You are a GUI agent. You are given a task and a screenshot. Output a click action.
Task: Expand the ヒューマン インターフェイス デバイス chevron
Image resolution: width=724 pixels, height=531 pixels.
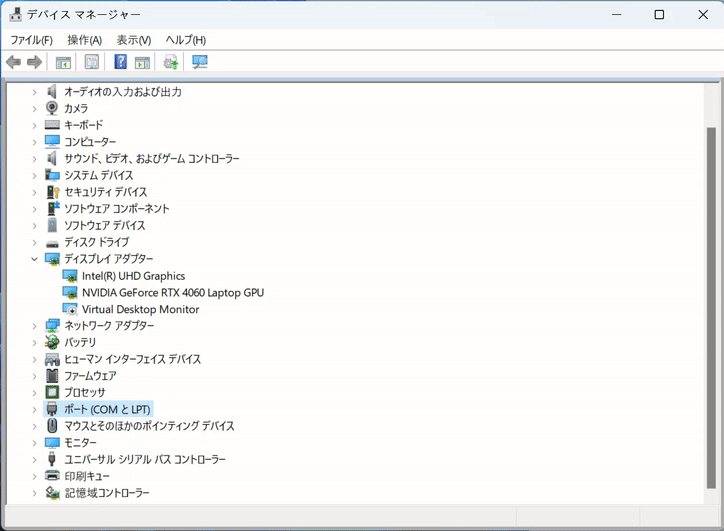point(34,359)
